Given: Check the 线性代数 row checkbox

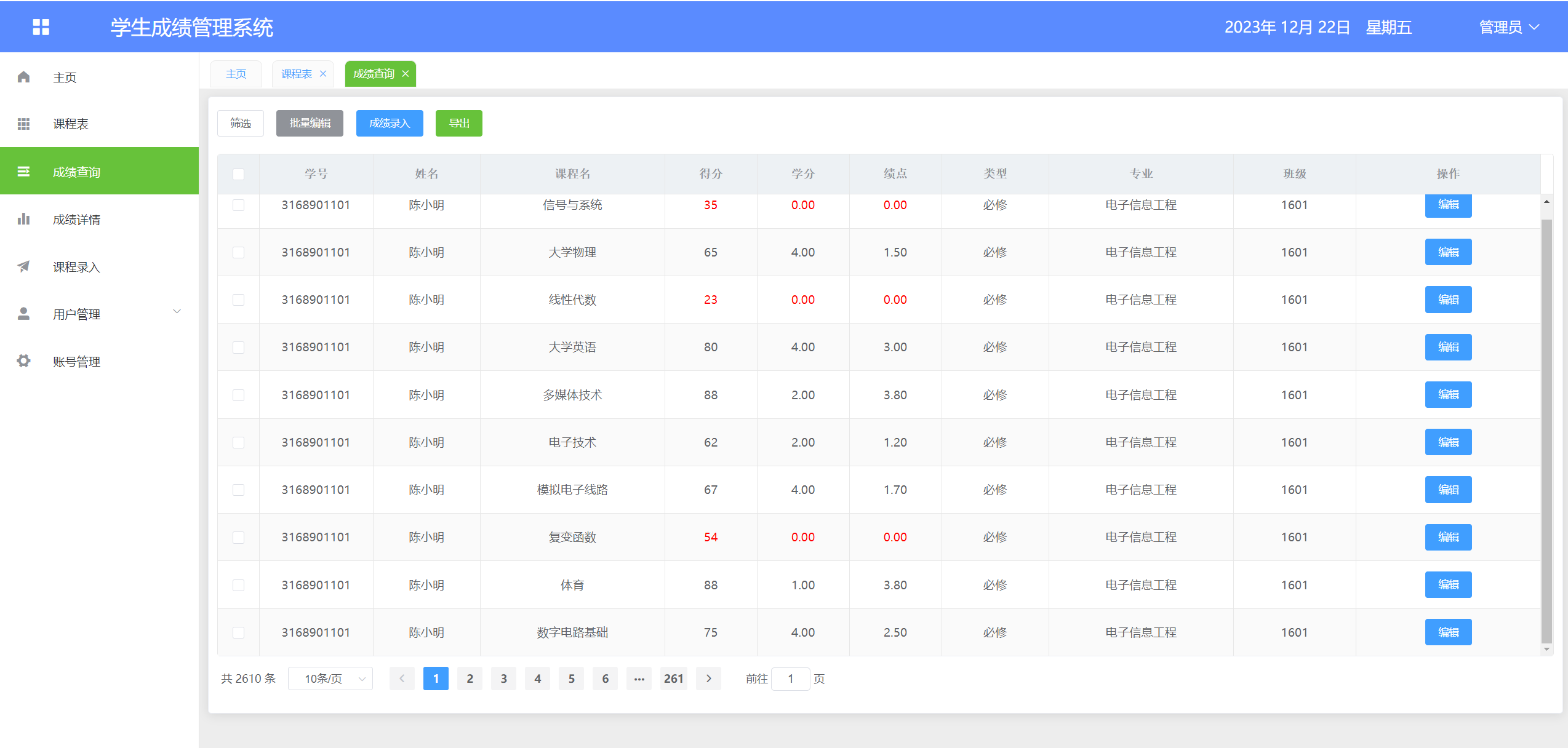Looking at the screenshot, I should click(239, 300).
